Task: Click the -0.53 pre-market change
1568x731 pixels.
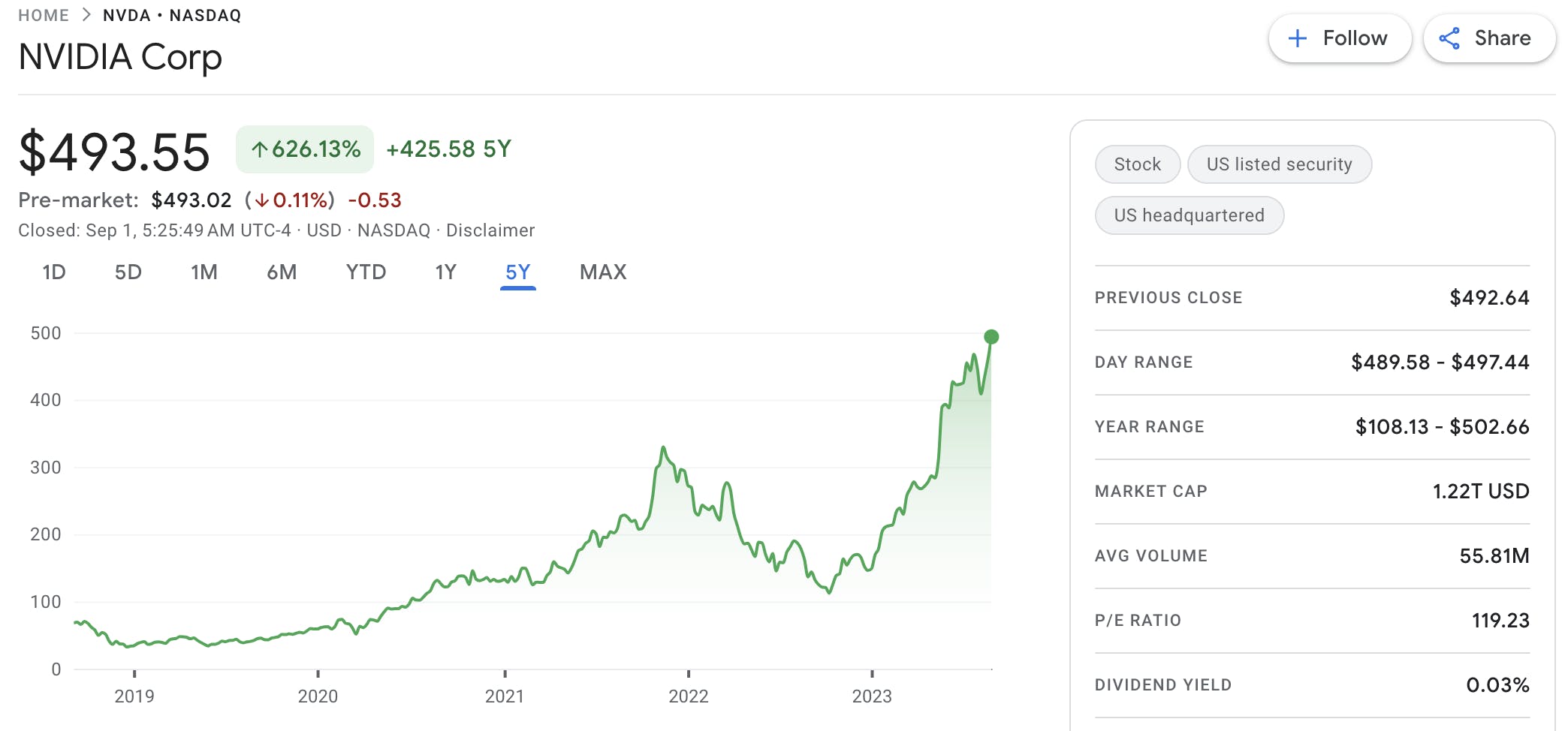Action: click(375, 200)
